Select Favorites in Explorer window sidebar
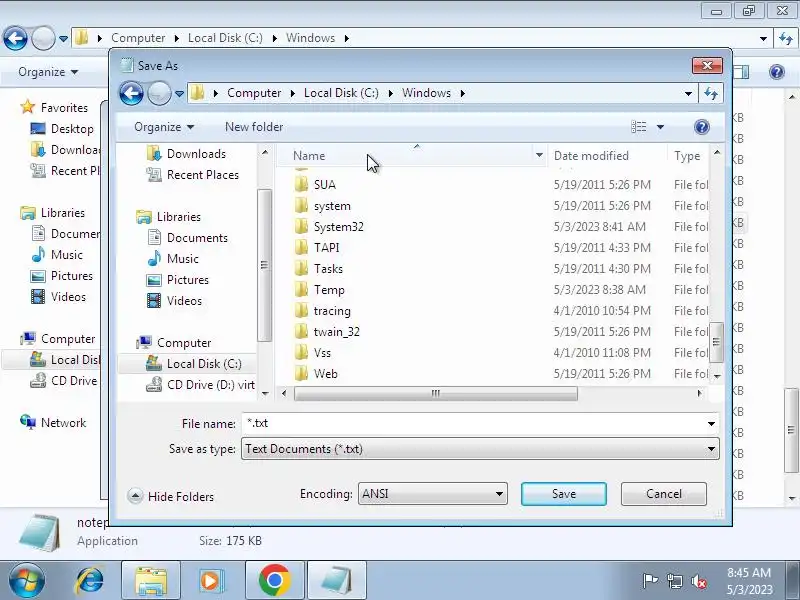Image resolution: width=800 pixels, height=600 pixels. click(54, 108)
